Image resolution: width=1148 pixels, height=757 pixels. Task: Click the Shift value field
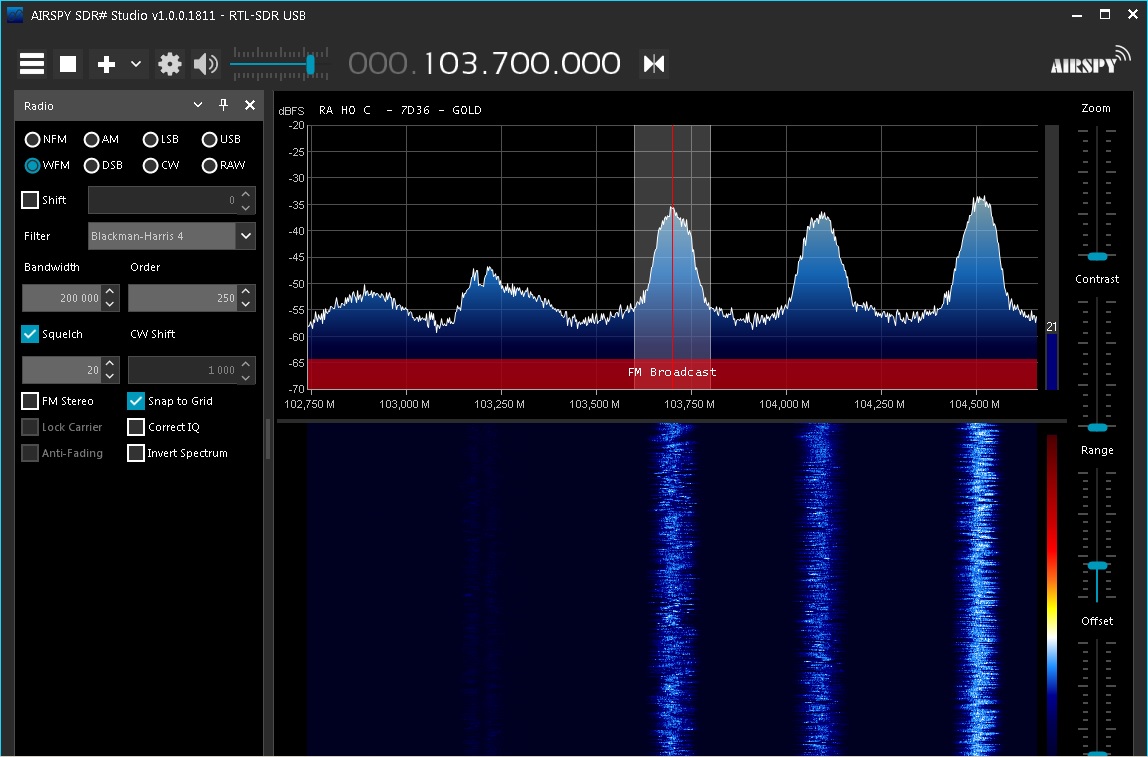(163, 200)
